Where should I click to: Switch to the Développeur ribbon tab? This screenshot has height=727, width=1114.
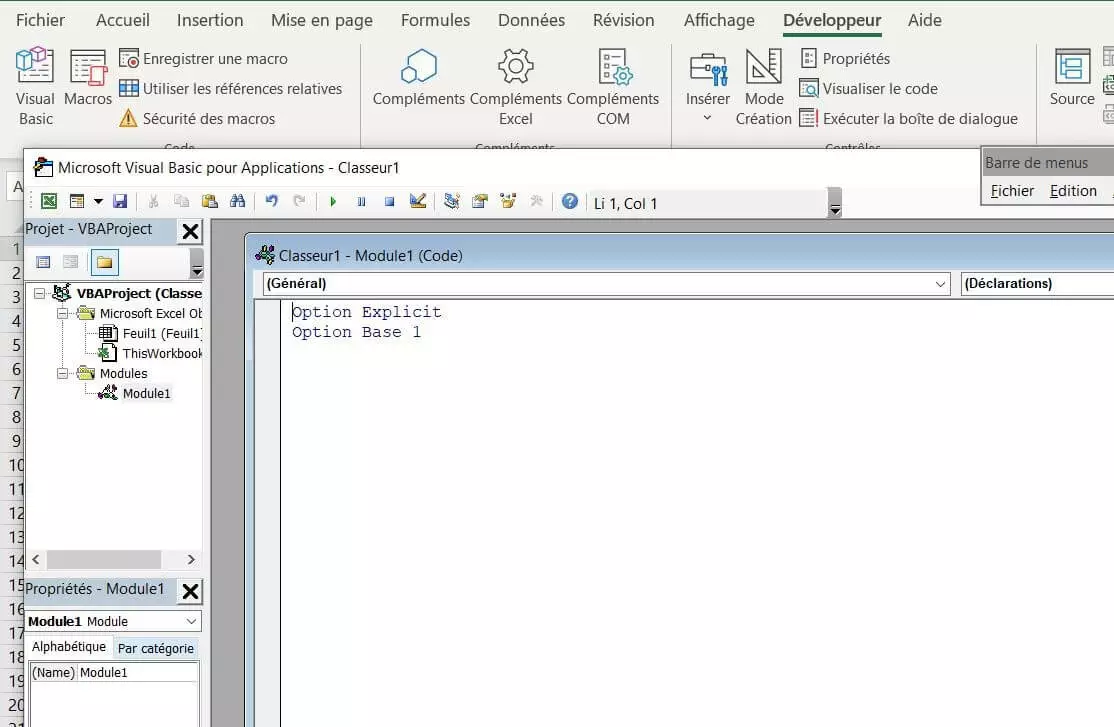834,19
